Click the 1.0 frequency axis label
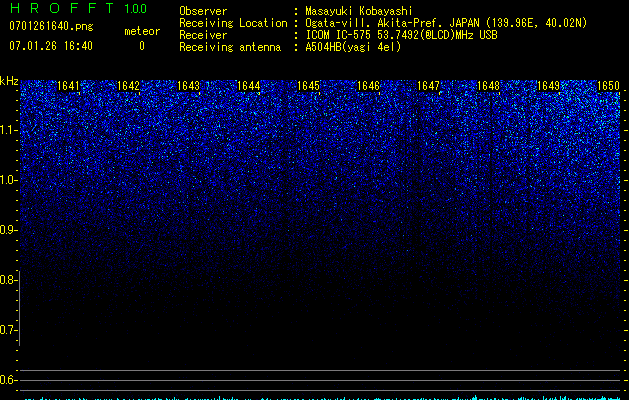Viewport: 629px width, 400px height. [7, 180]
